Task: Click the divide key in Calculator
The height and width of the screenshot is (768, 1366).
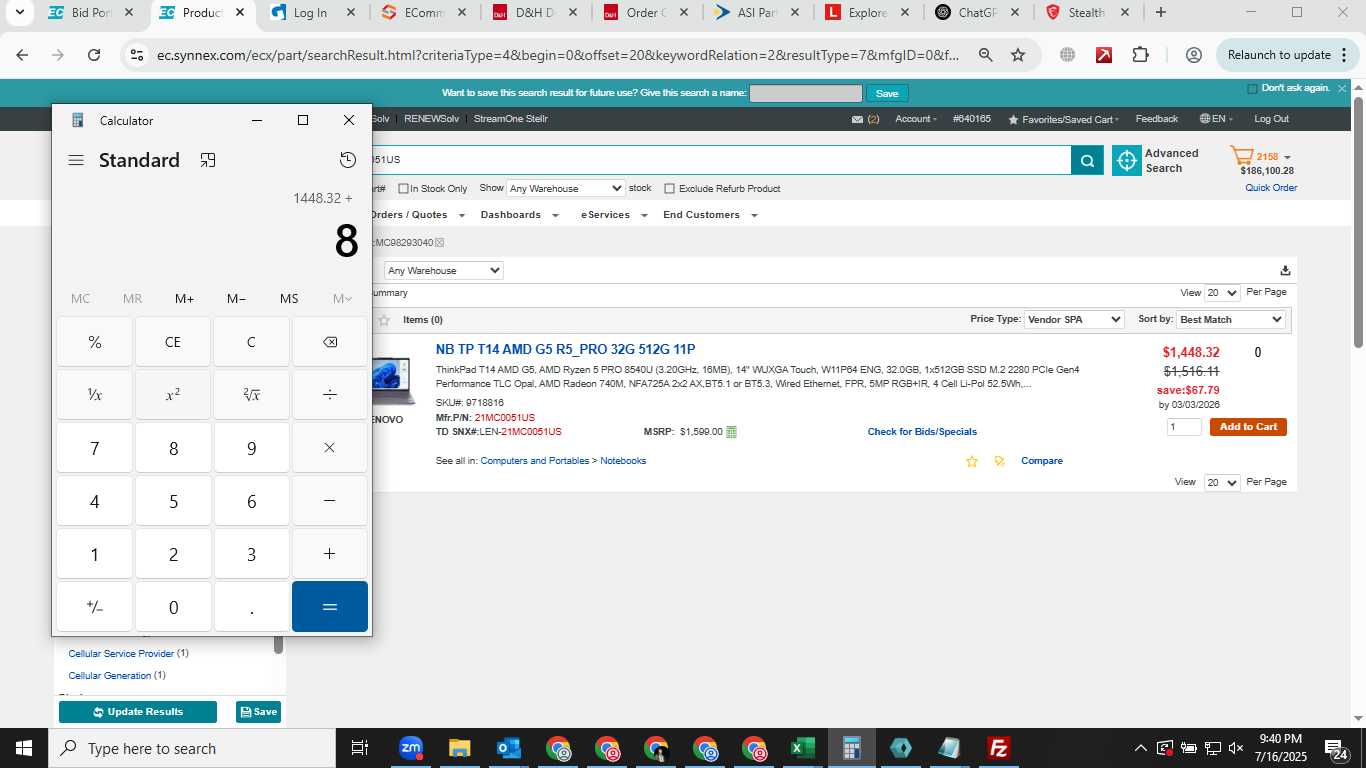Action: click(x=330, y=395)
